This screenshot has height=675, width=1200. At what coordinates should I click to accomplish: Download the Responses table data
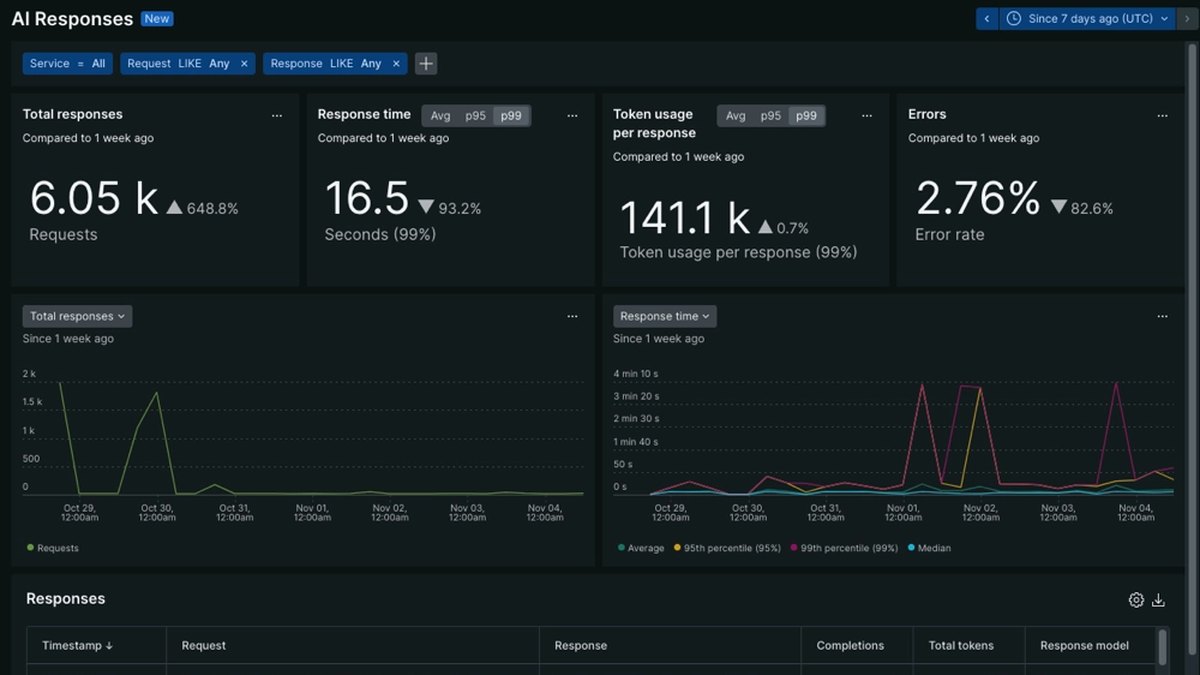pos(1159,600)
